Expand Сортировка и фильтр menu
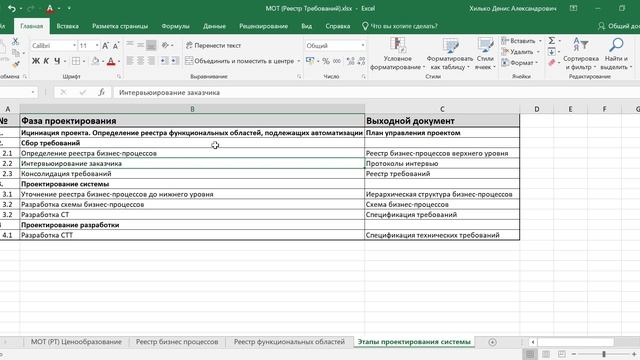Screen dimensions: 640x360 [x=581, y=54]
